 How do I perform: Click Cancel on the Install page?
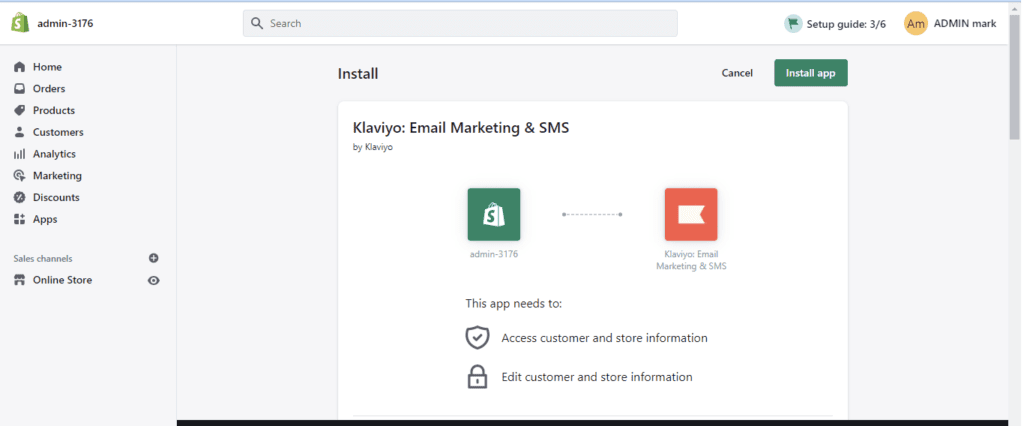(x=737, y=73)
